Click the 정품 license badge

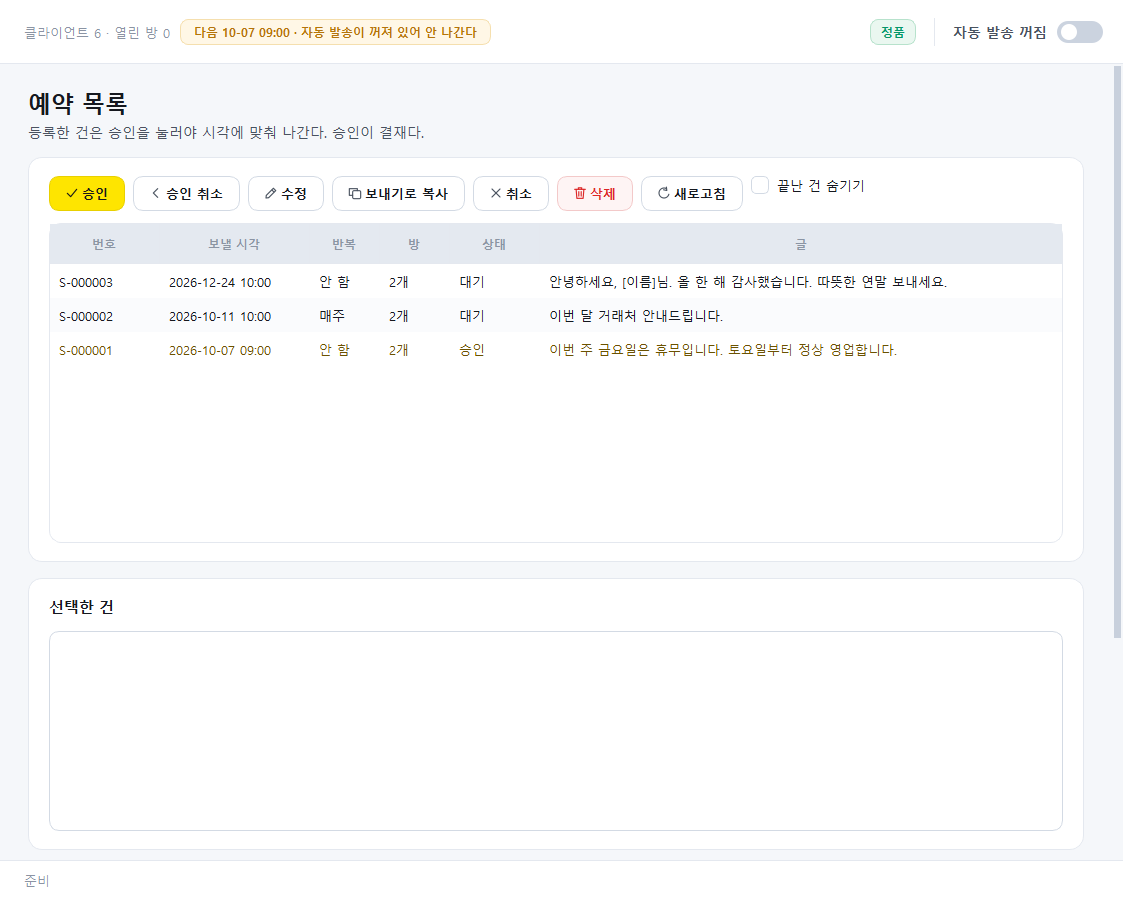click(x=892, y=32)
